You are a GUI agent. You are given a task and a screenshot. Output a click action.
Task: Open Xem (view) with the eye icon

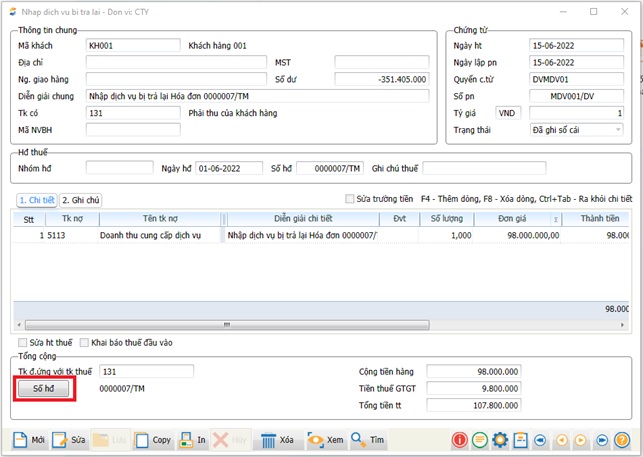(316, 440)
